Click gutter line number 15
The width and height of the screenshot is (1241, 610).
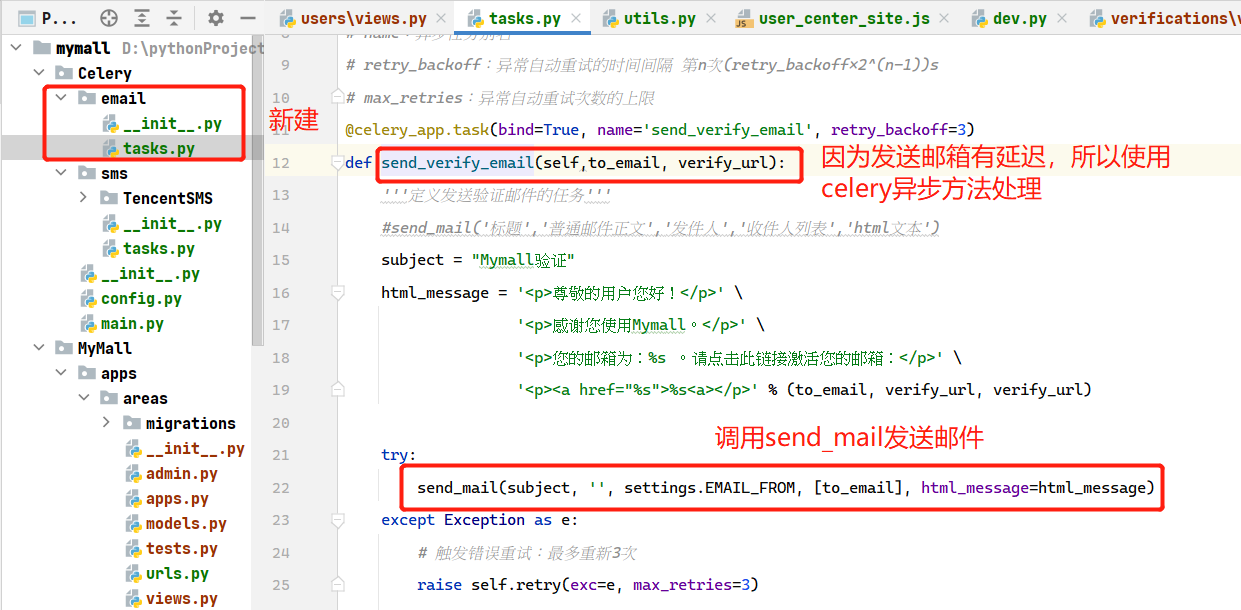click(x=280, y=260)
